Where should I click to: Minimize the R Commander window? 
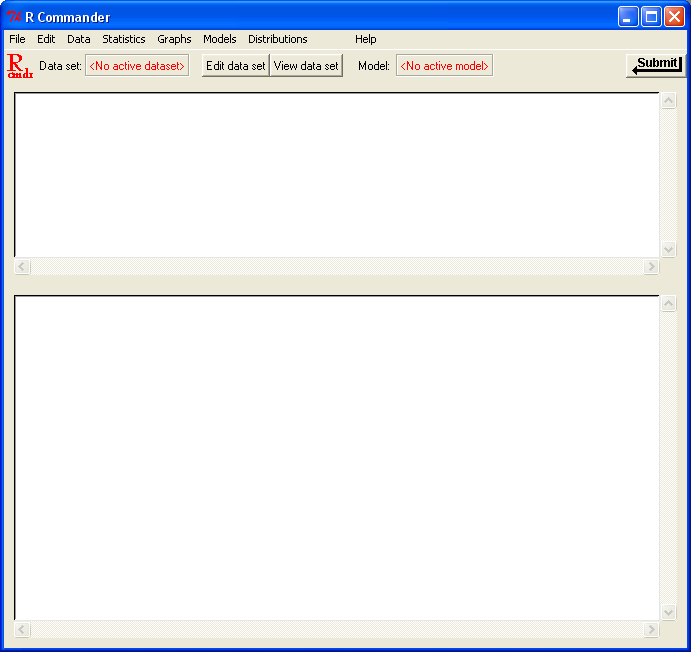pyautogui.click(x=628, y=17)
